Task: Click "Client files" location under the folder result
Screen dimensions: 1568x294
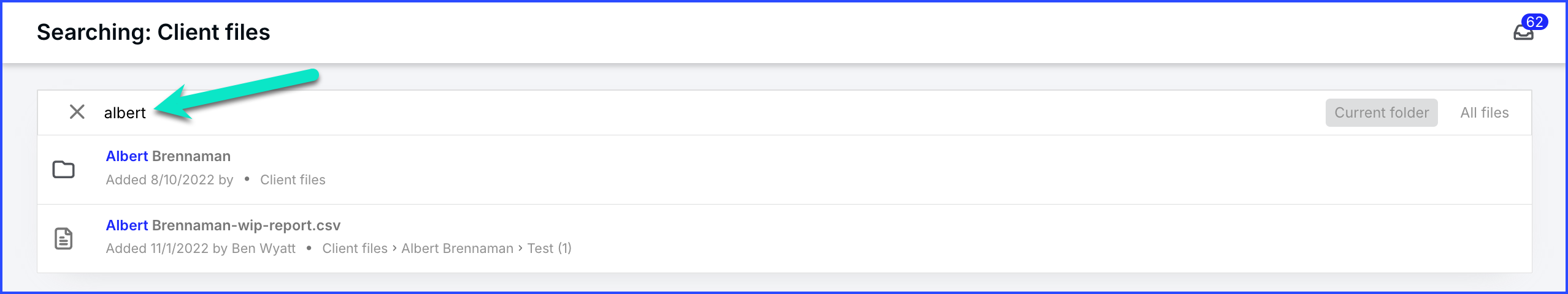Action: tap(293, 180)
